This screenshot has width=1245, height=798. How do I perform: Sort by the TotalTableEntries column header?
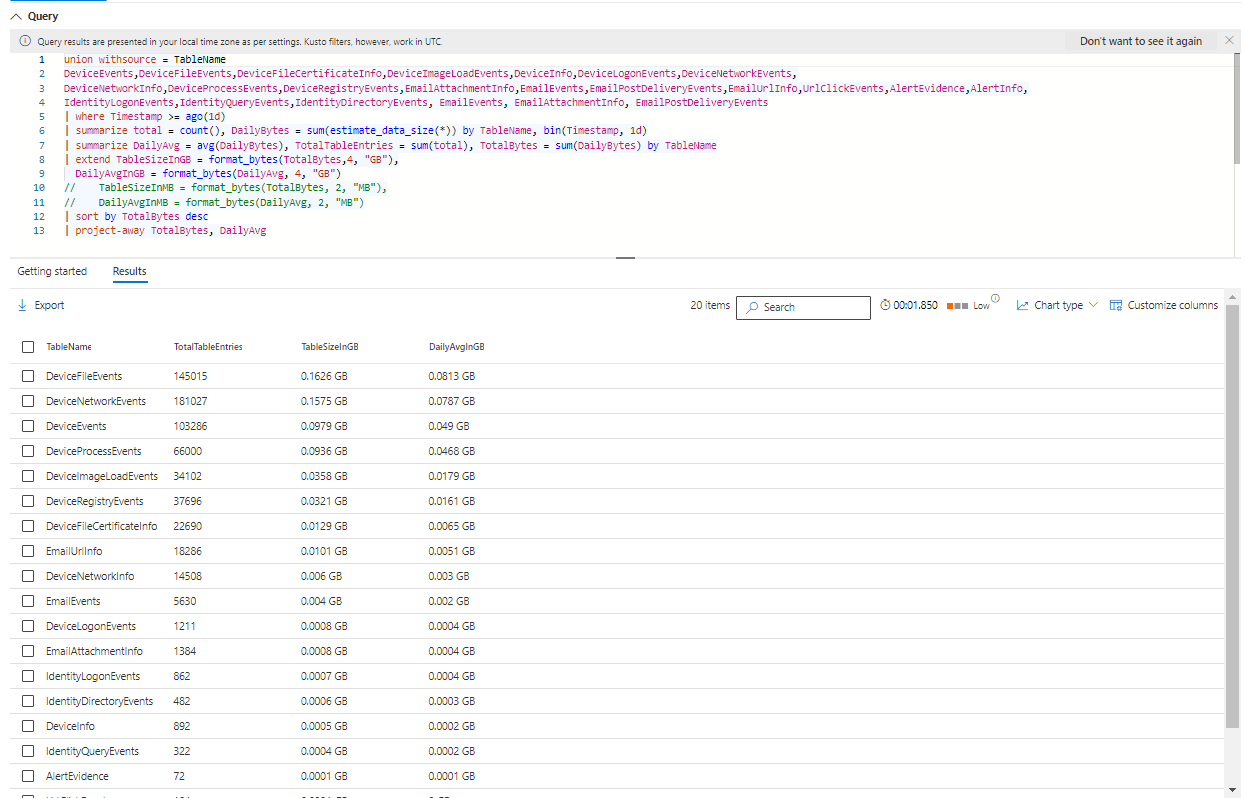click(208, 347)
